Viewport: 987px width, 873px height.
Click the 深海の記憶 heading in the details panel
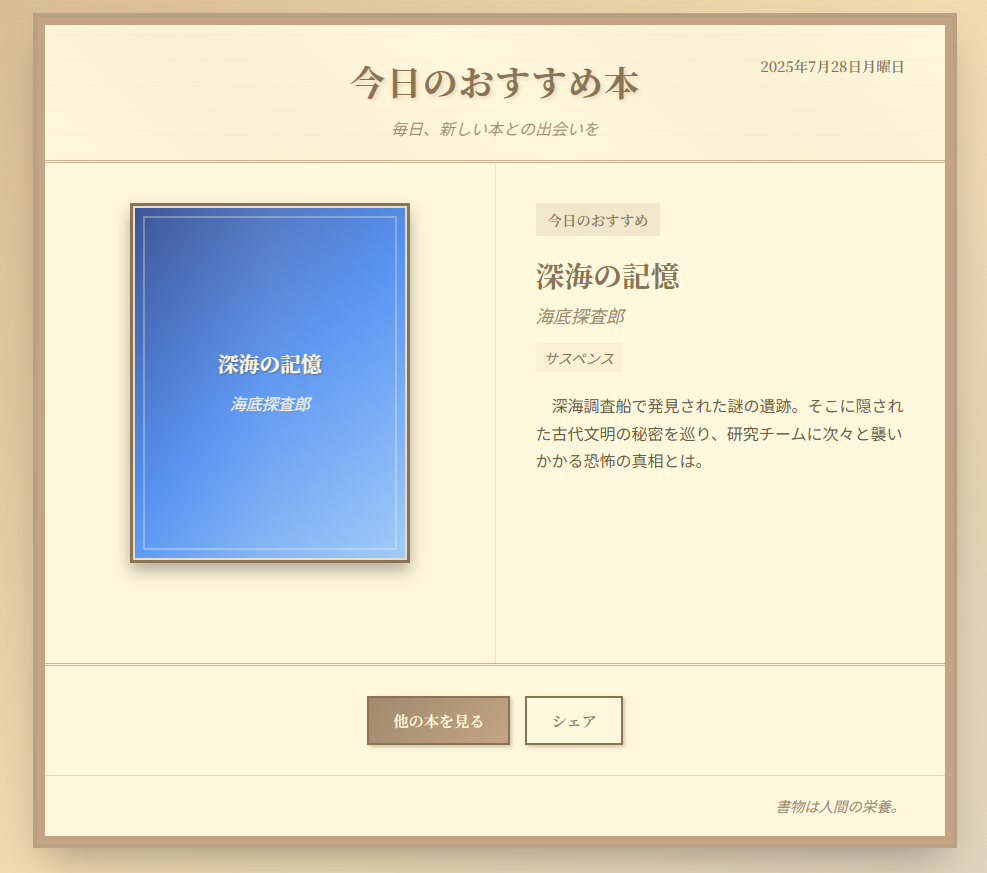[x=608, y=276]
